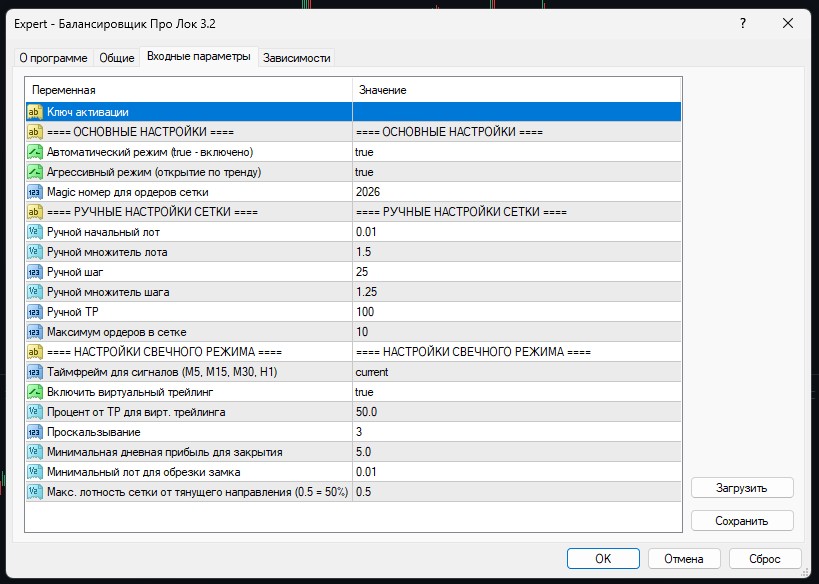Select the Ручной начальный лот label
Viewport: 819px width, 584px height.
tap(103, 232)
